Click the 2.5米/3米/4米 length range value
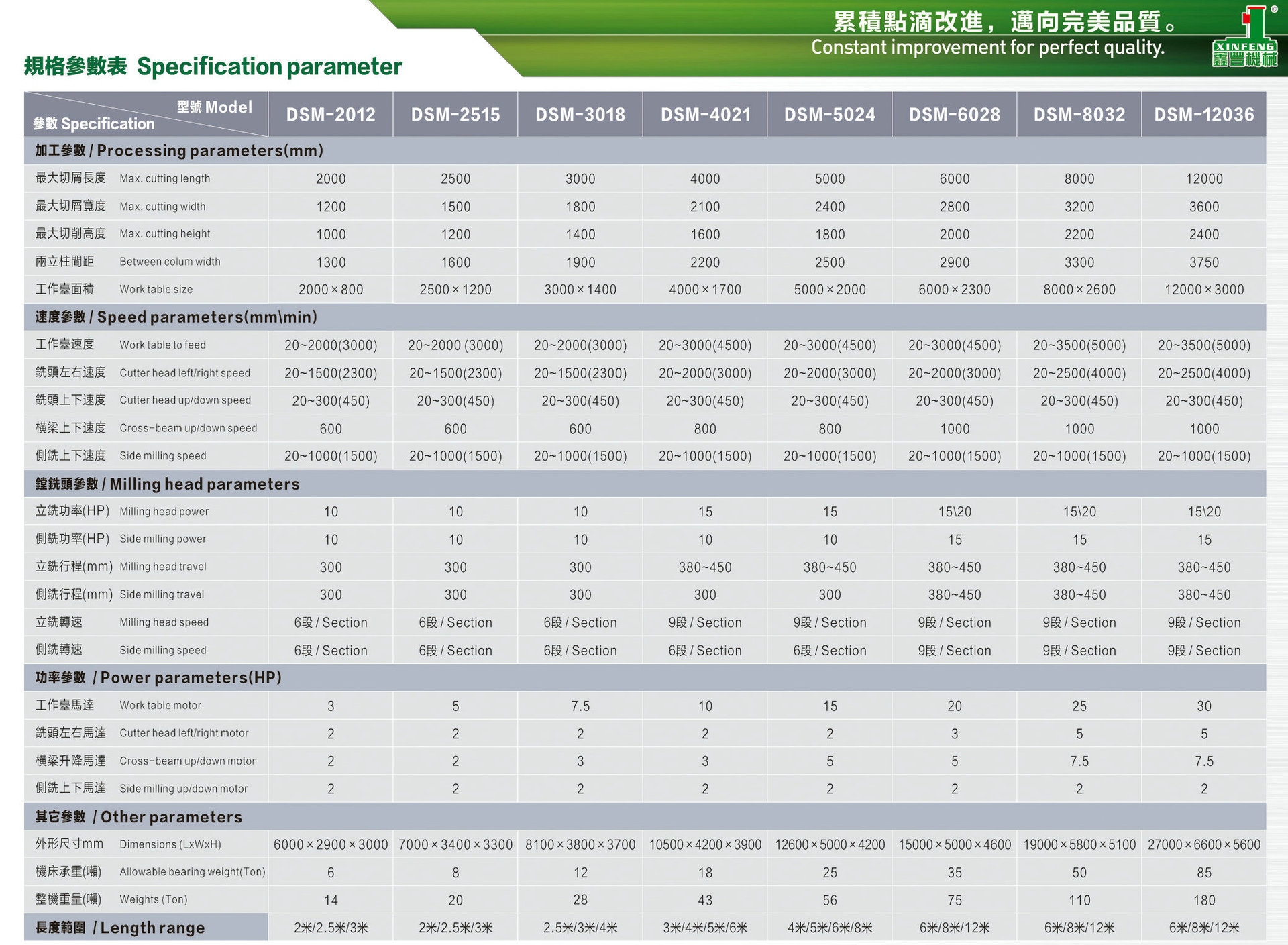1288x945 pixels. (x=580, y=928)
